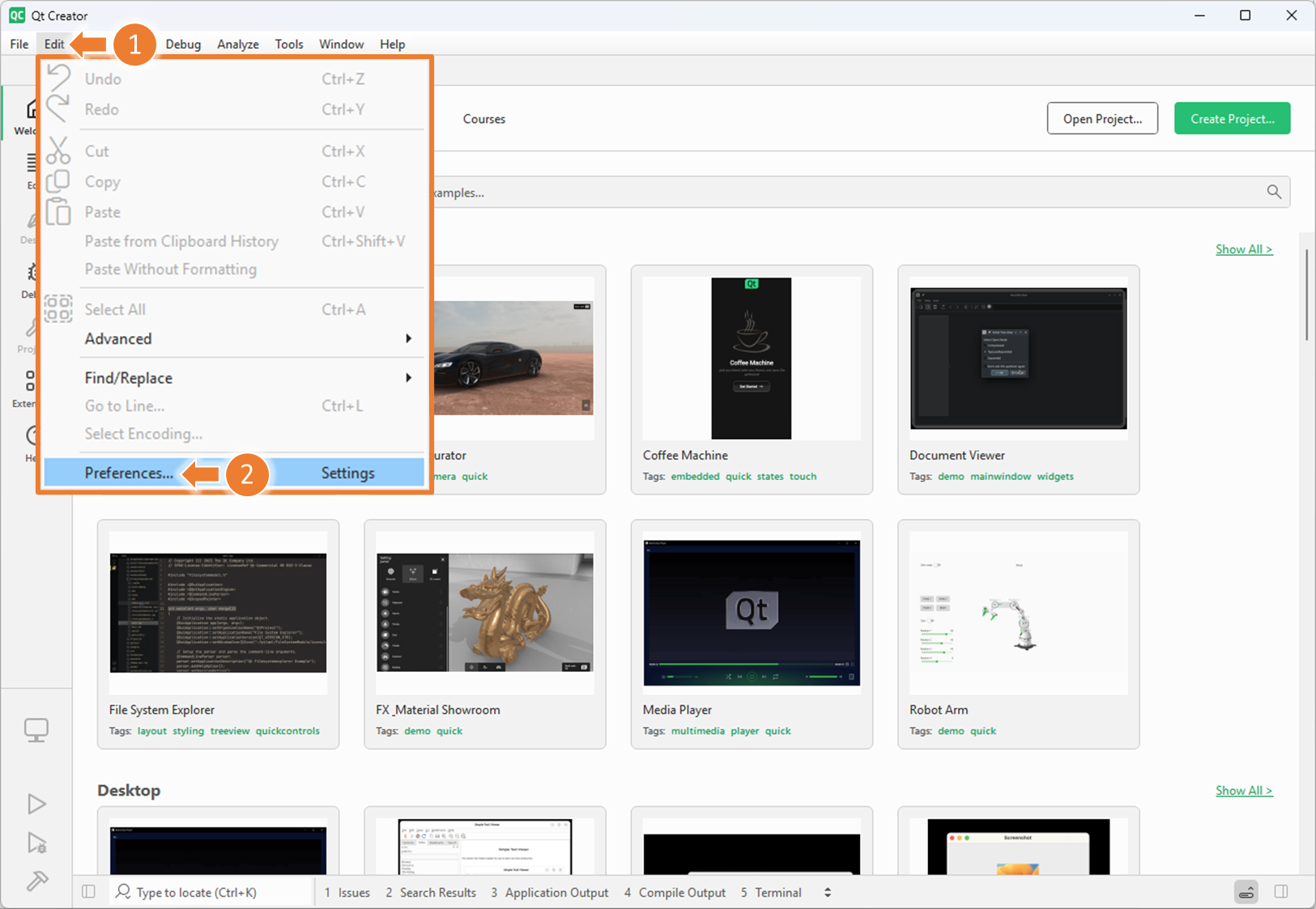Click the magnifier icon in examples search
Image resolution: width=1316 pixels, height=909 pixels.
pos(1274,192)
